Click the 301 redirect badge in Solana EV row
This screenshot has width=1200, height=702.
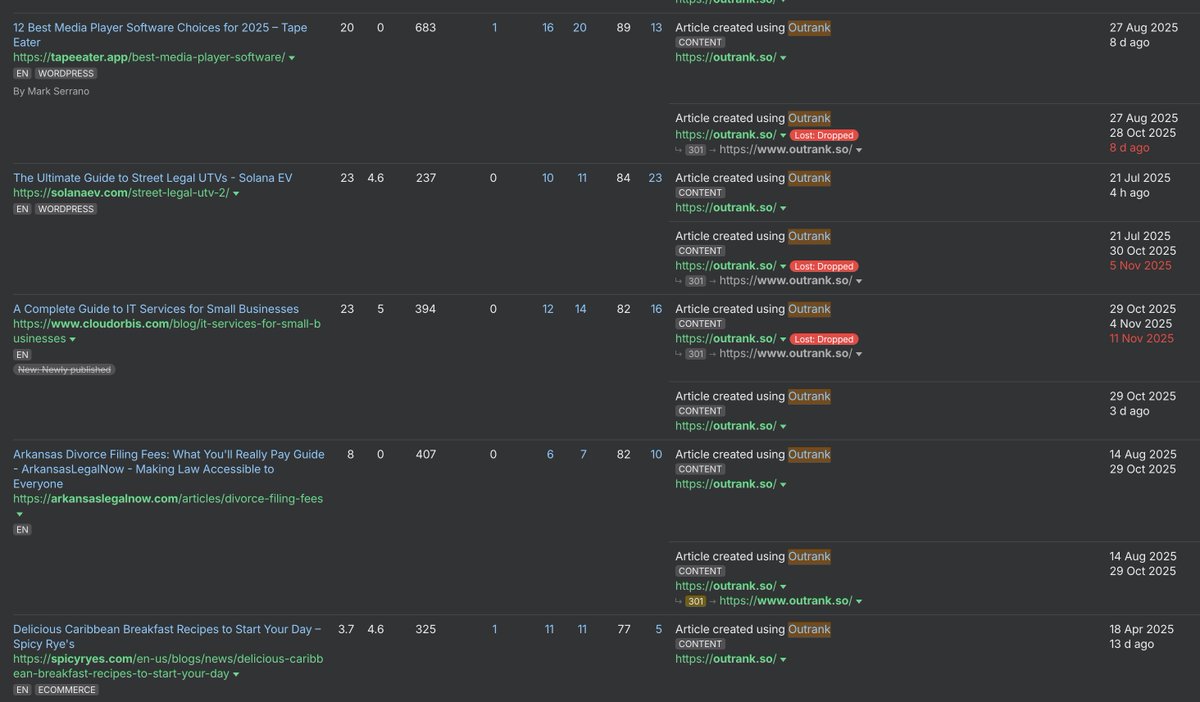coord(696,282)
